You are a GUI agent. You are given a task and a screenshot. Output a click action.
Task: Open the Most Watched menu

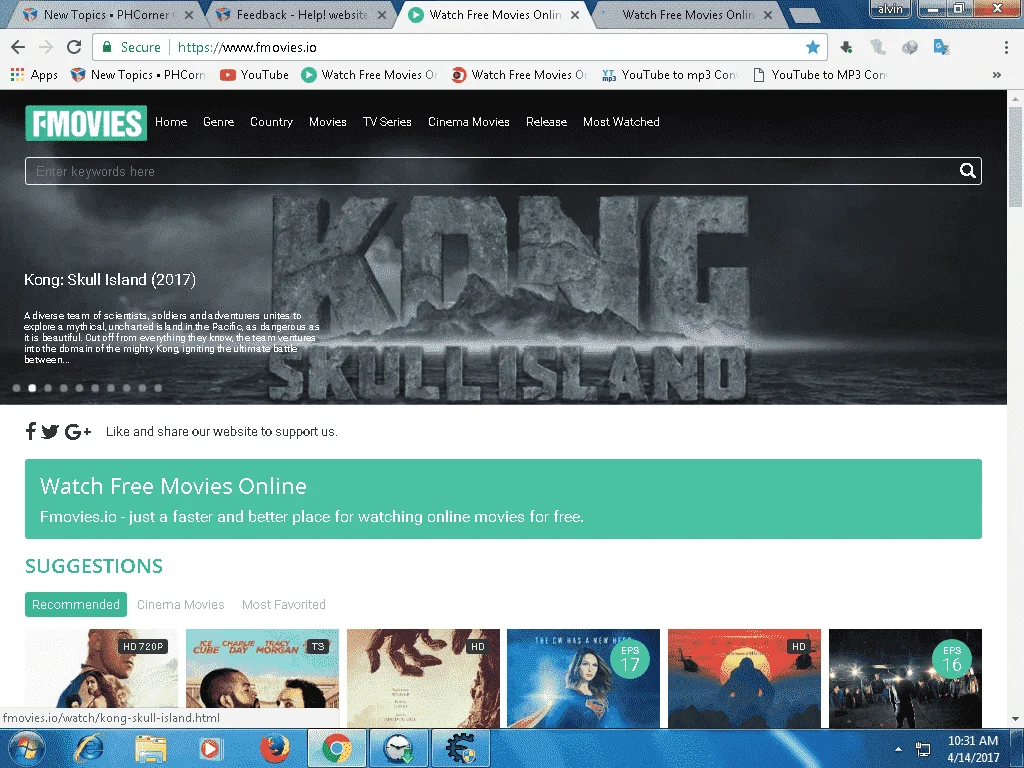click(x=621, y=122)
